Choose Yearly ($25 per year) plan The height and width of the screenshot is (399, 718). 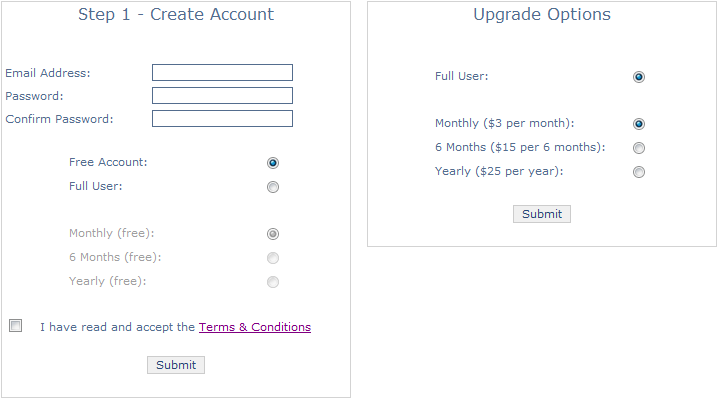(639, 172)
